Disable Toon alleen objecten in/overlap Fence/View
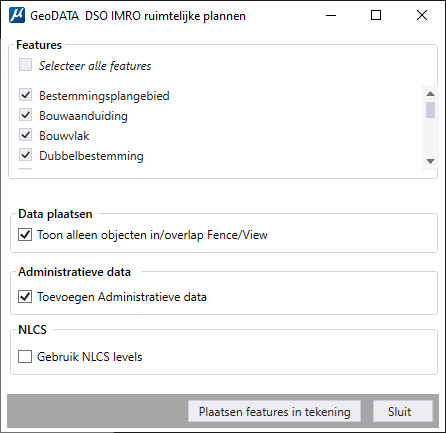 [25, 235]
